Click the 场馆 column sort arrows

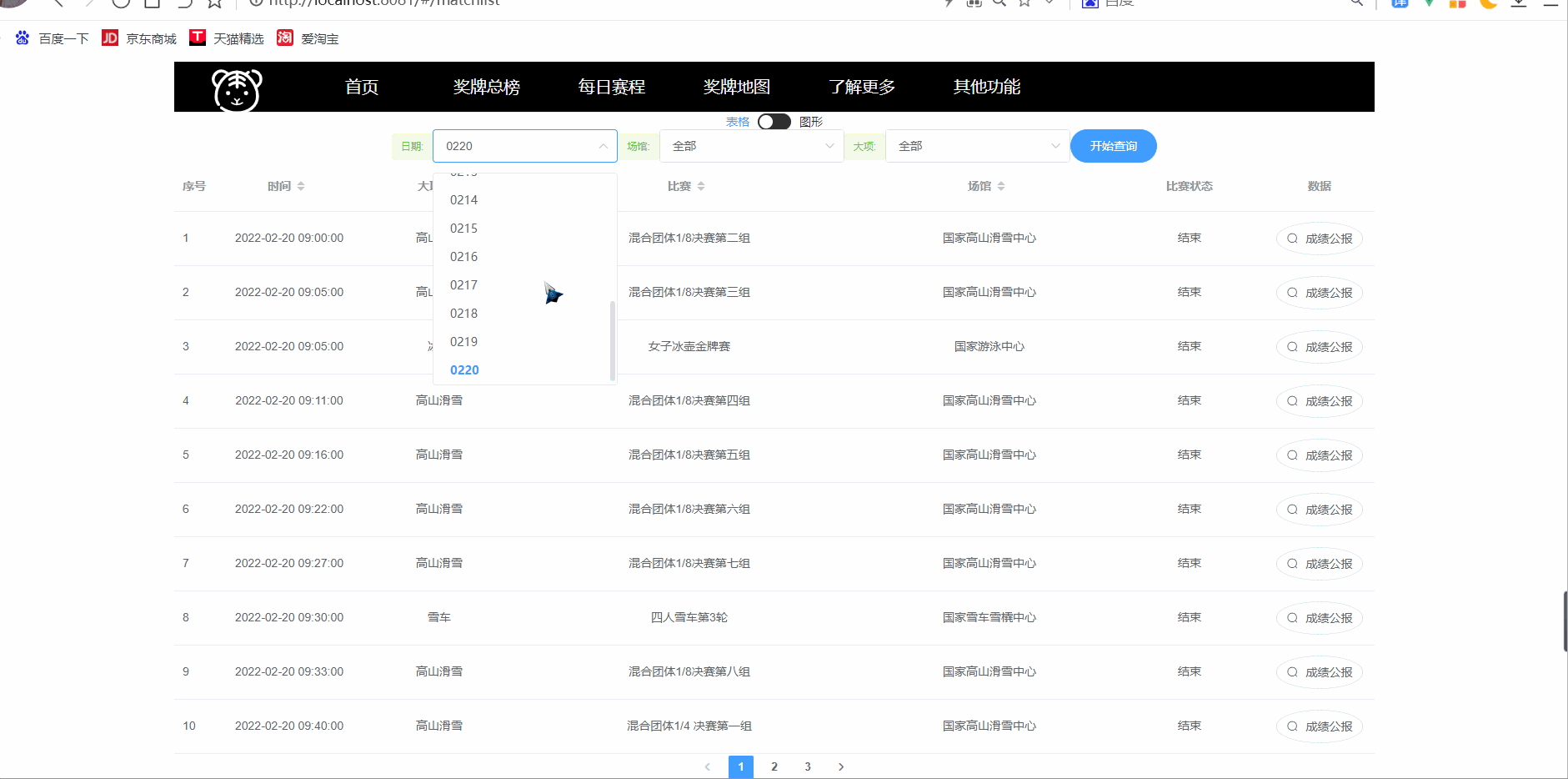(x=1003, y=186)
